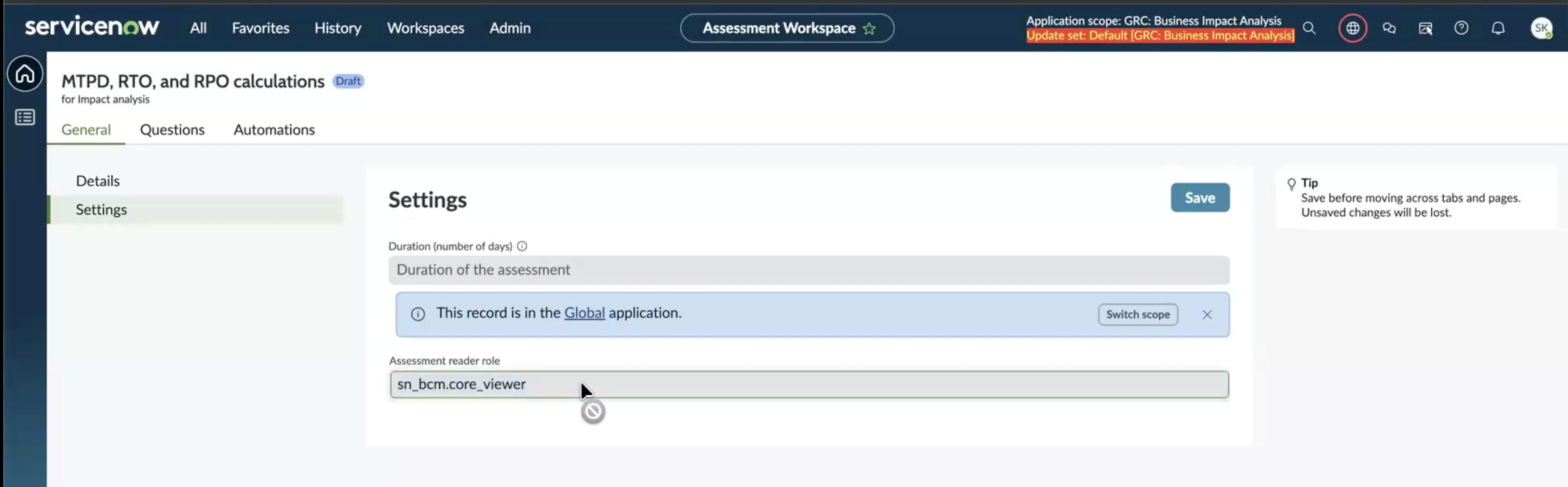
Task: Open the application scope globe picker
Action: coord(1352,28)
